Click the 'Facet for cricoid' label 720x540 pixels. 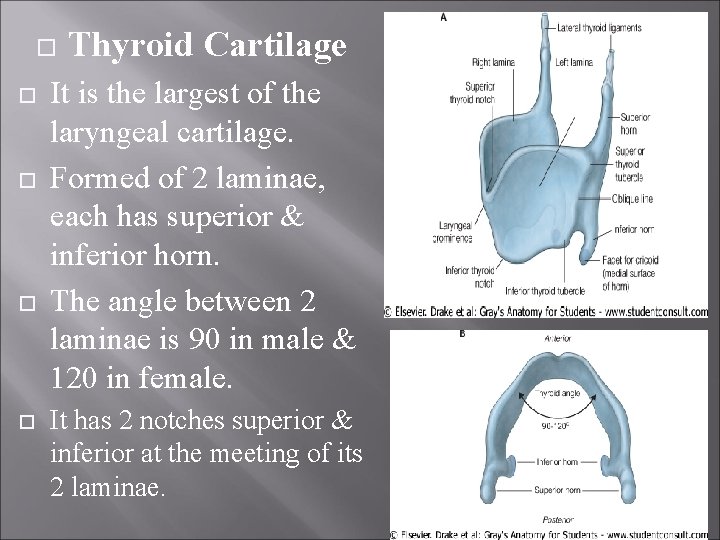(630, 273)
